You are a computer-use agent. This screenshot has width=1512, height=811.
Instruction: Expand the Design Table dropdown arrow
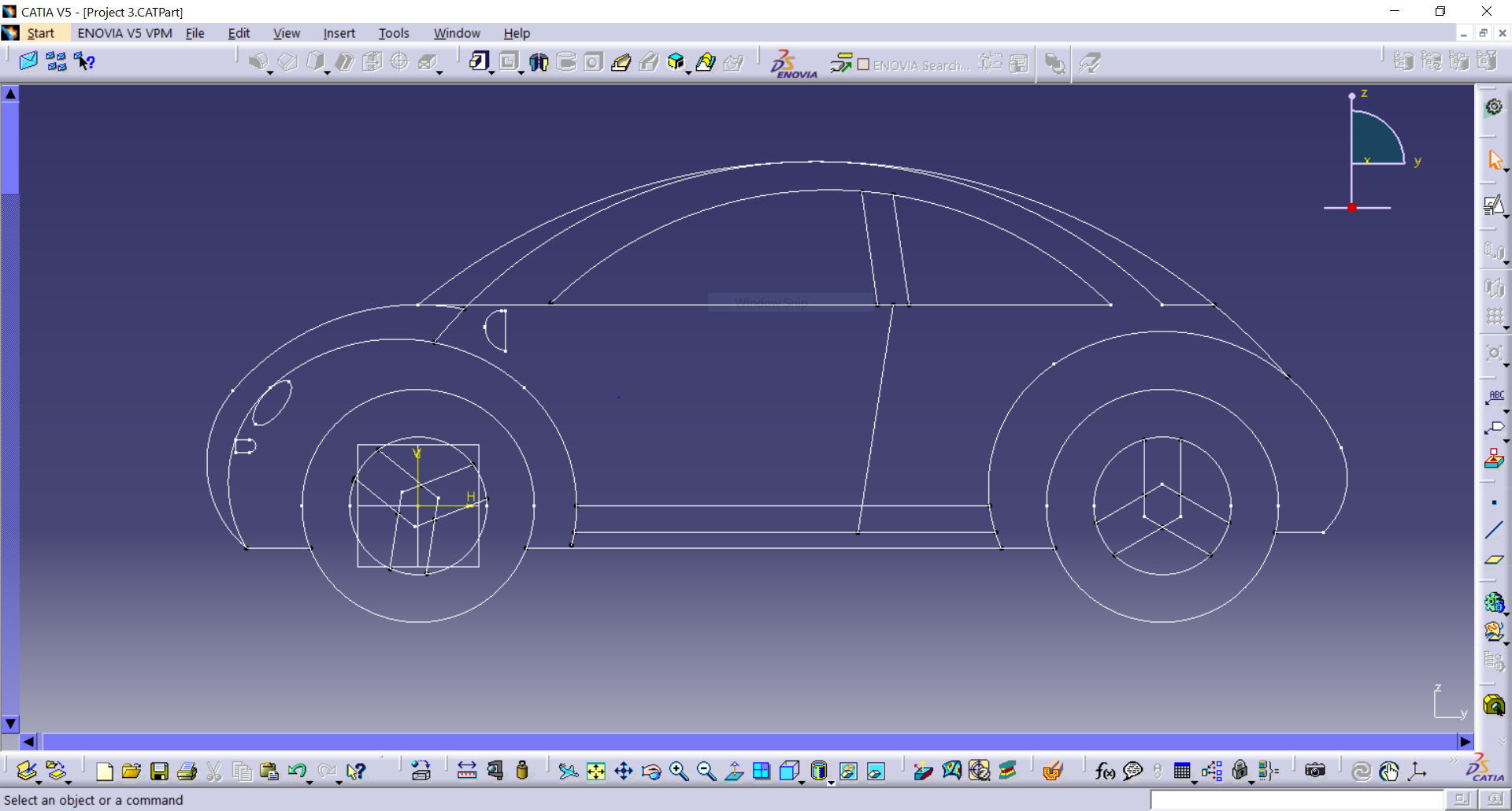[x=1195, y=782]
